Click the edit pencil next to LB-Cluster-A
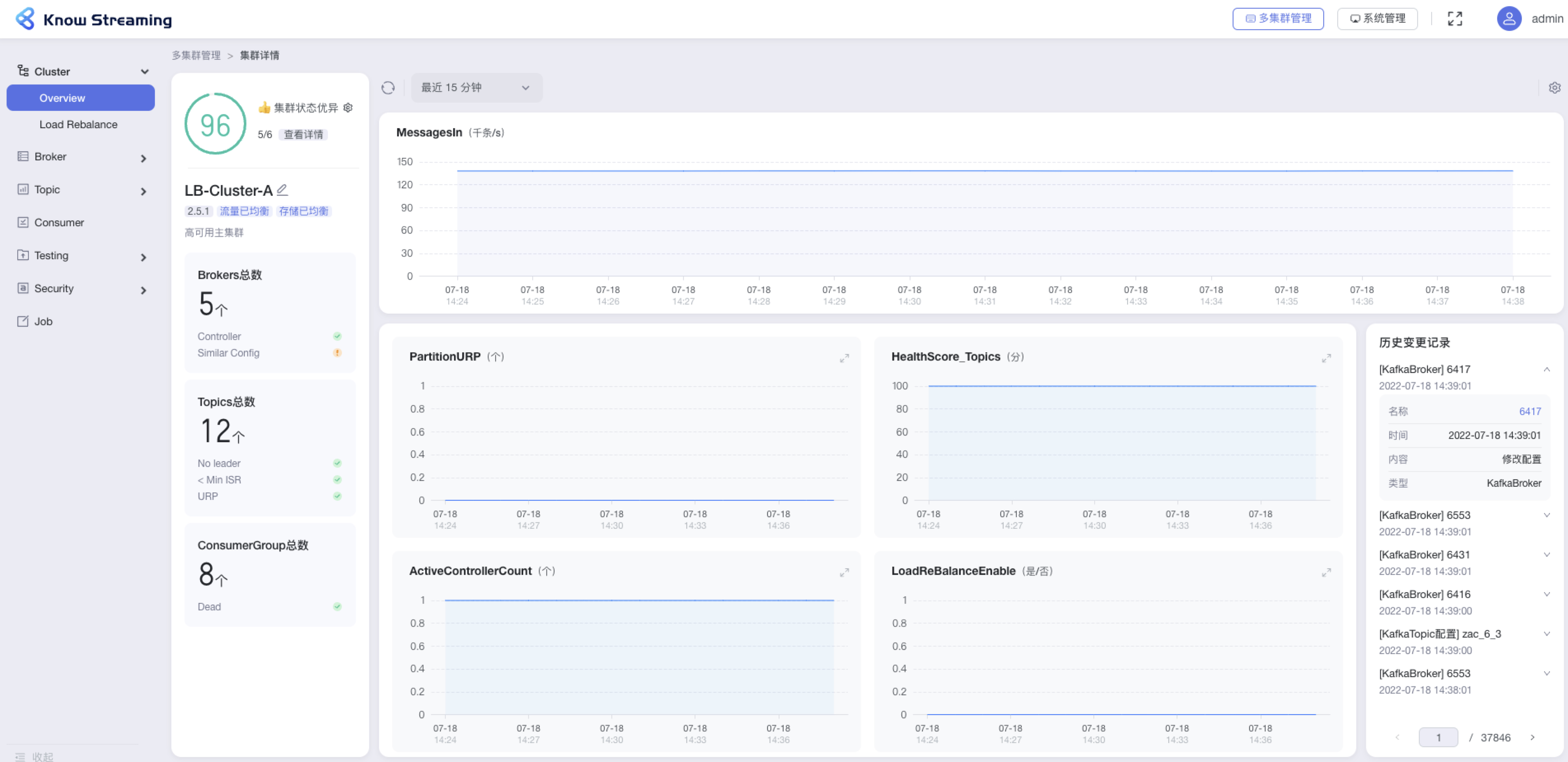The height and width of the screenshot is (762, 1568). pyautogui.click(x=282, y=190)
